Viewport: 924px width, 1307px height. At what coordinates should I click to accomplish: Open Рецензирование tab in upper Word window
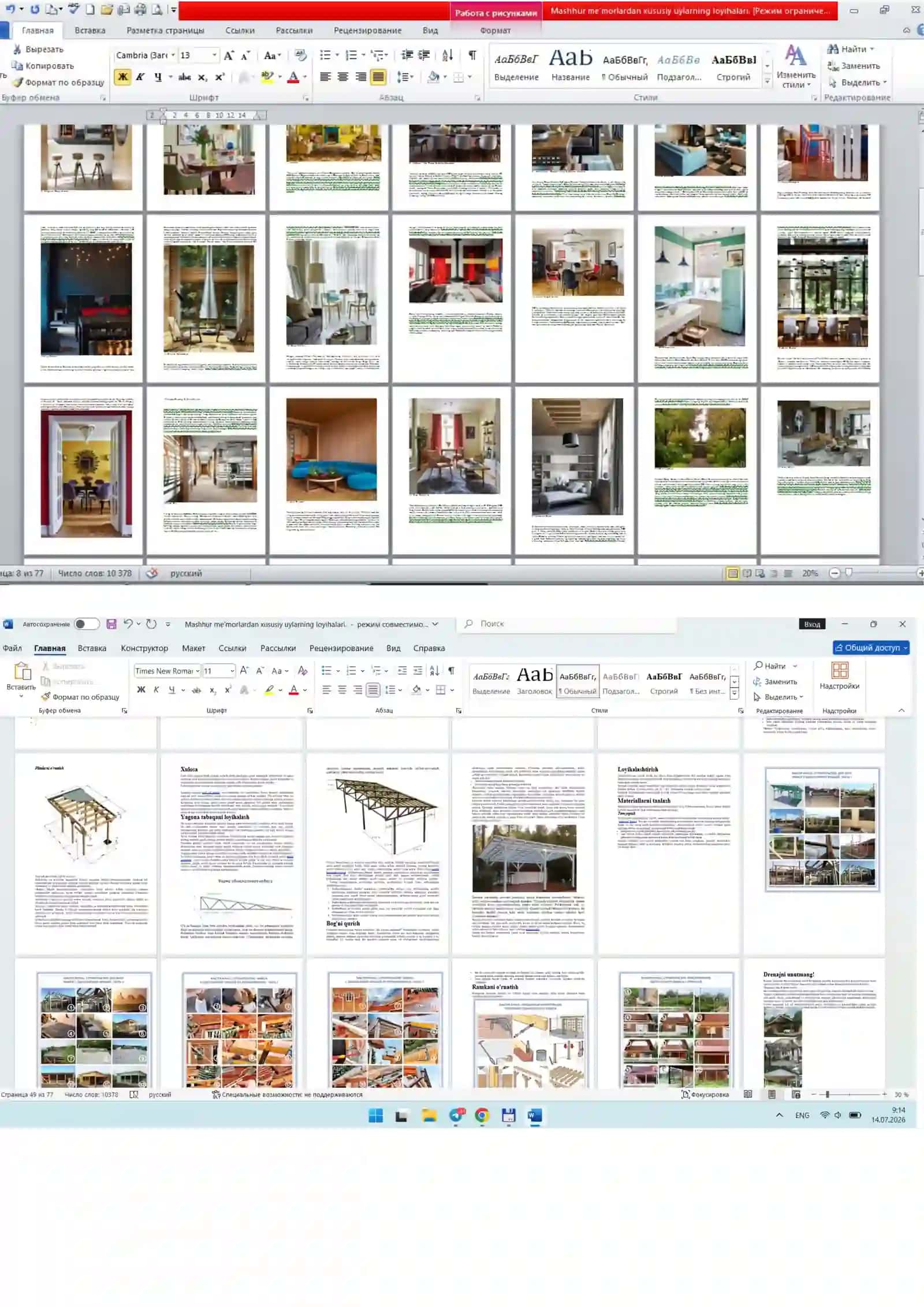pos(367,31)
